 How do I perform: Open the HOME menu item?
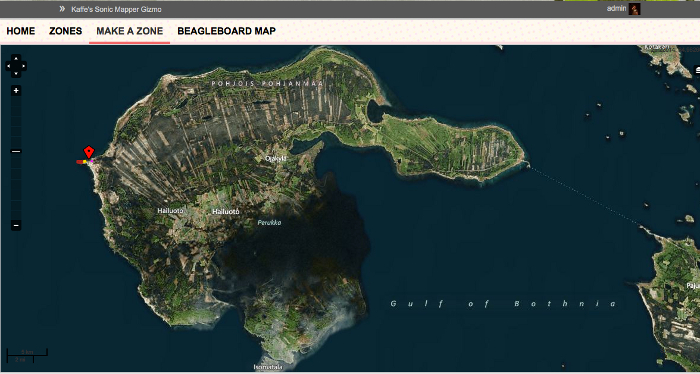coord(21,31)
